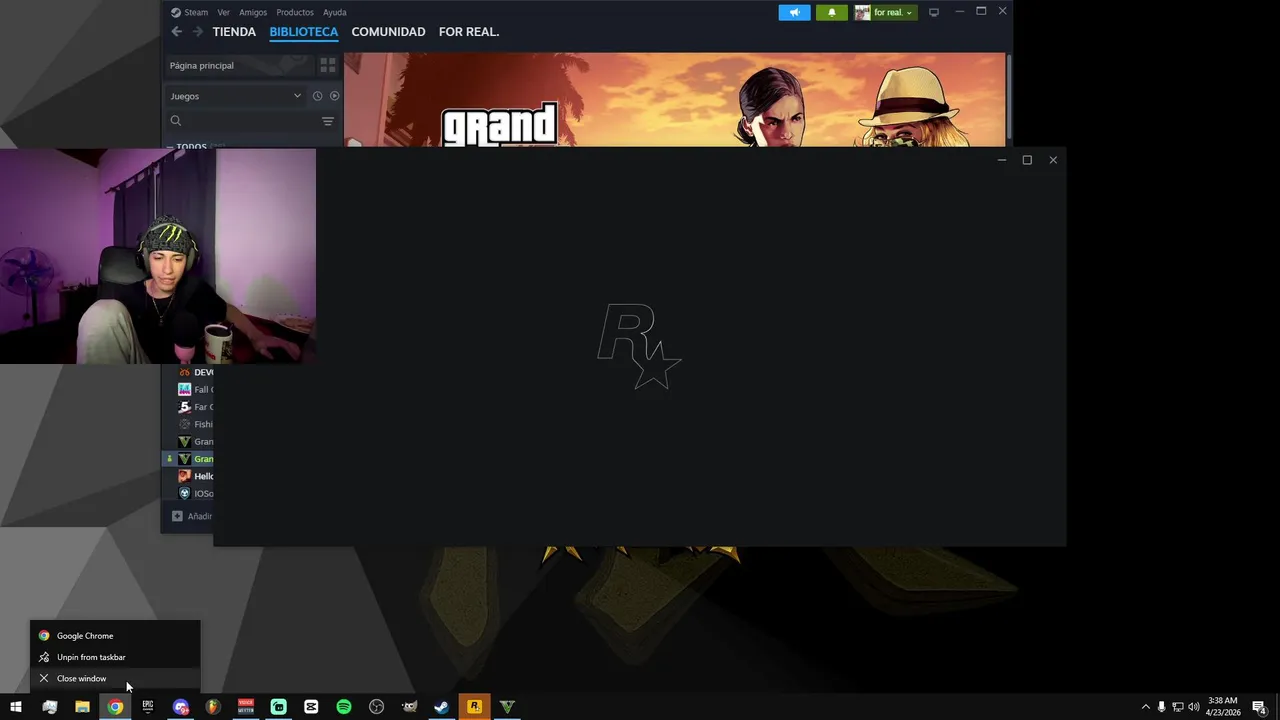Click the Steam library search field

point(250,121)
